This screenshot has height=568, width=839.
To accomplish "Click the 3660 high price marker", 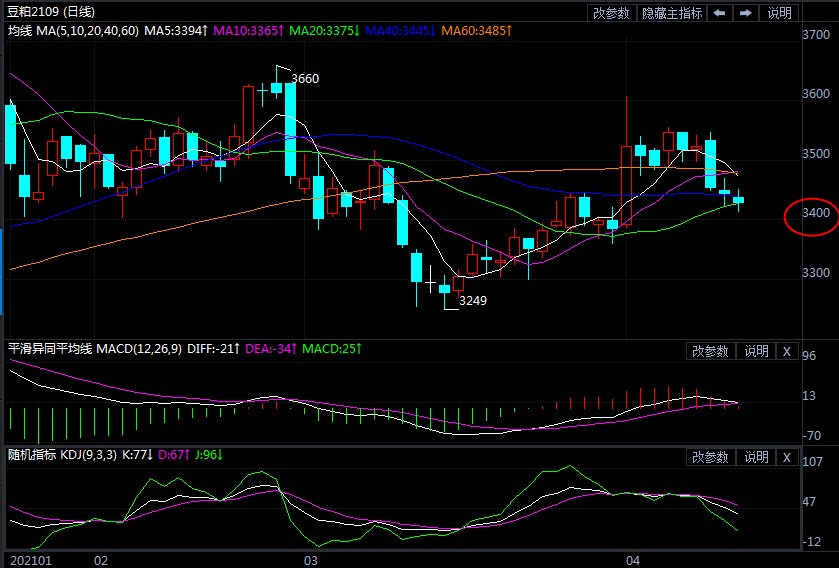I will pyautogui.click(x=304, y=78).
